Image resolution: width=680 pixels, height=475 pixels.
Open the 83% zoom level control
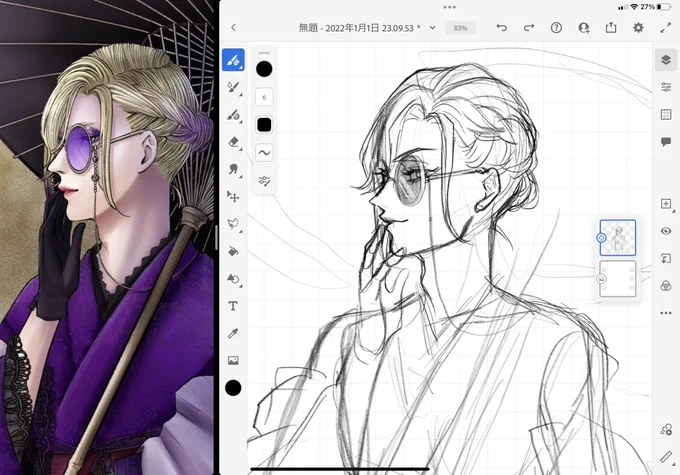pos(461,28)
